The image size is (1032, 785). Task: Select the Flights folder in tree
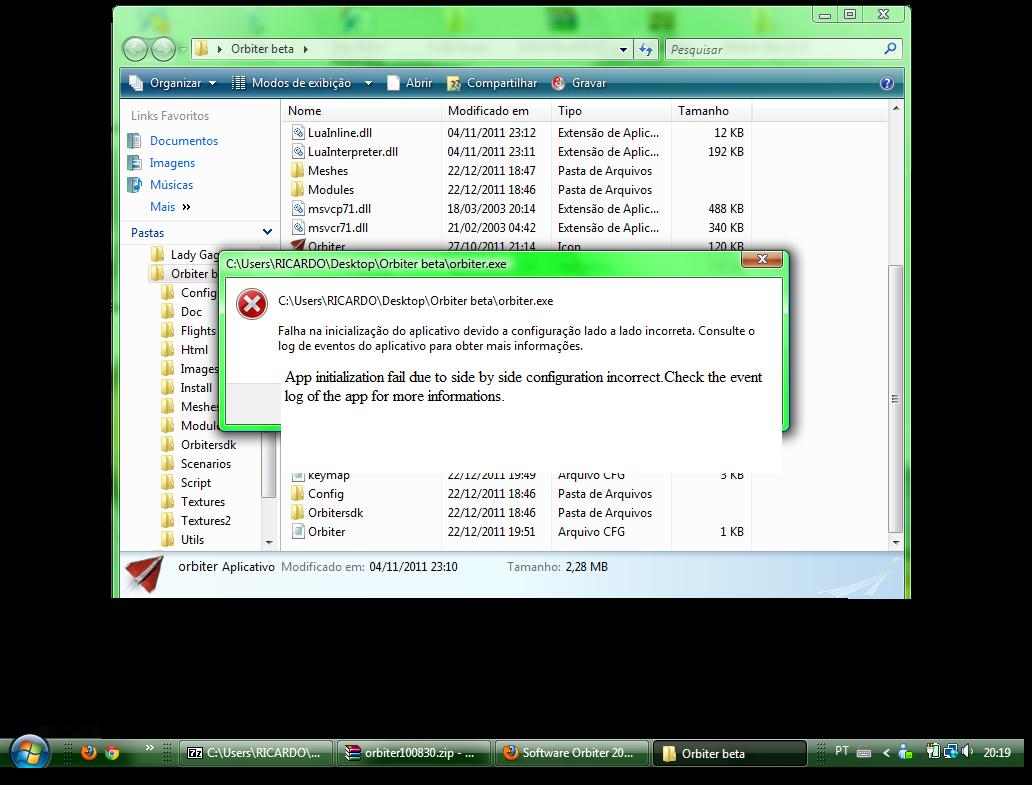[198, 330]
